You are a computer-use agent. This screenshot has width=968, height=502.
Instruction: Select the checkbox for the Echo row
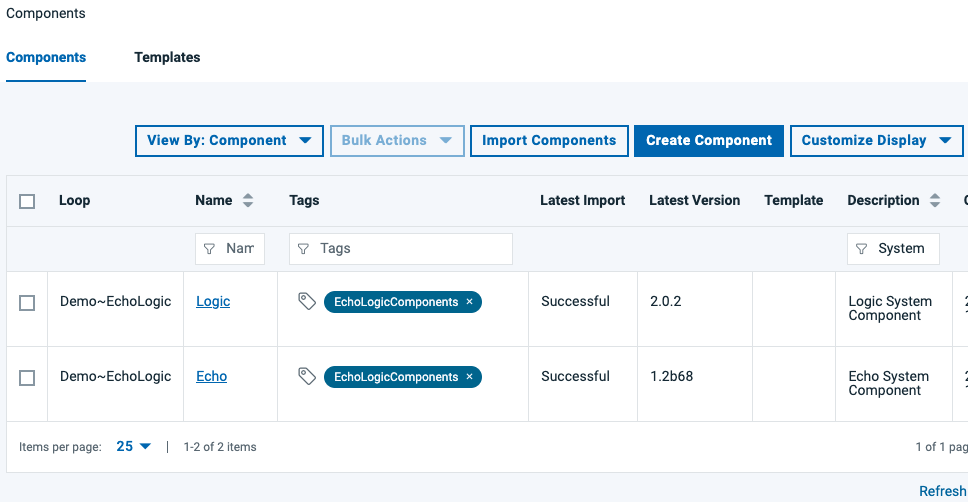point(27,377)
